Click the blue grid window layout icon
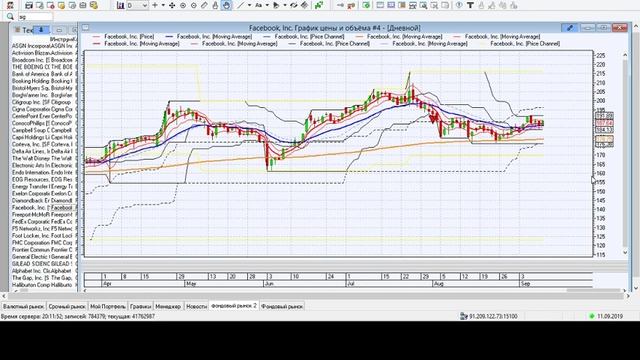The image size is (640, 360). [391, 5]
